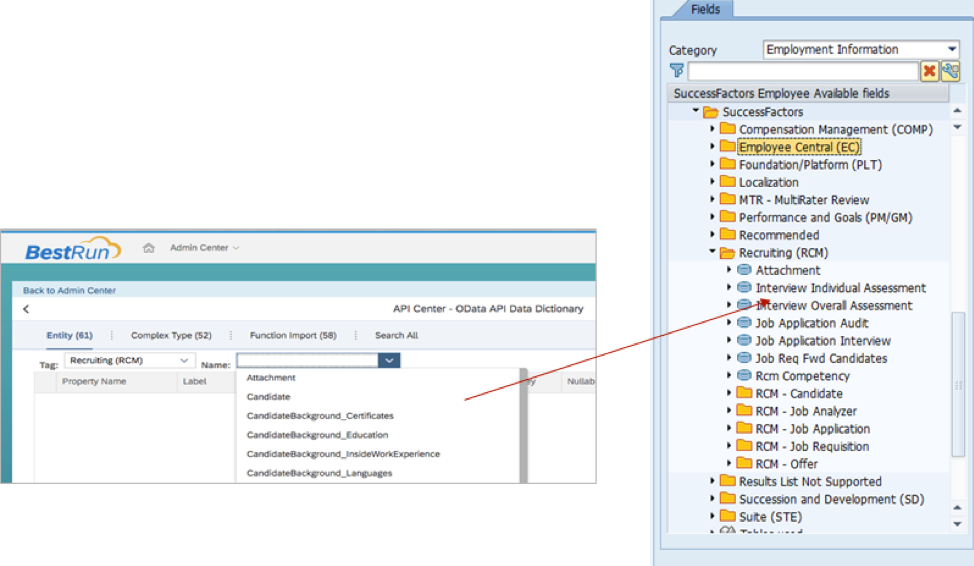The width and height of the screenshot is (974, 566).
Task: Click the Property Name column header
Action: pyautogui.click(x=94, y=381)
